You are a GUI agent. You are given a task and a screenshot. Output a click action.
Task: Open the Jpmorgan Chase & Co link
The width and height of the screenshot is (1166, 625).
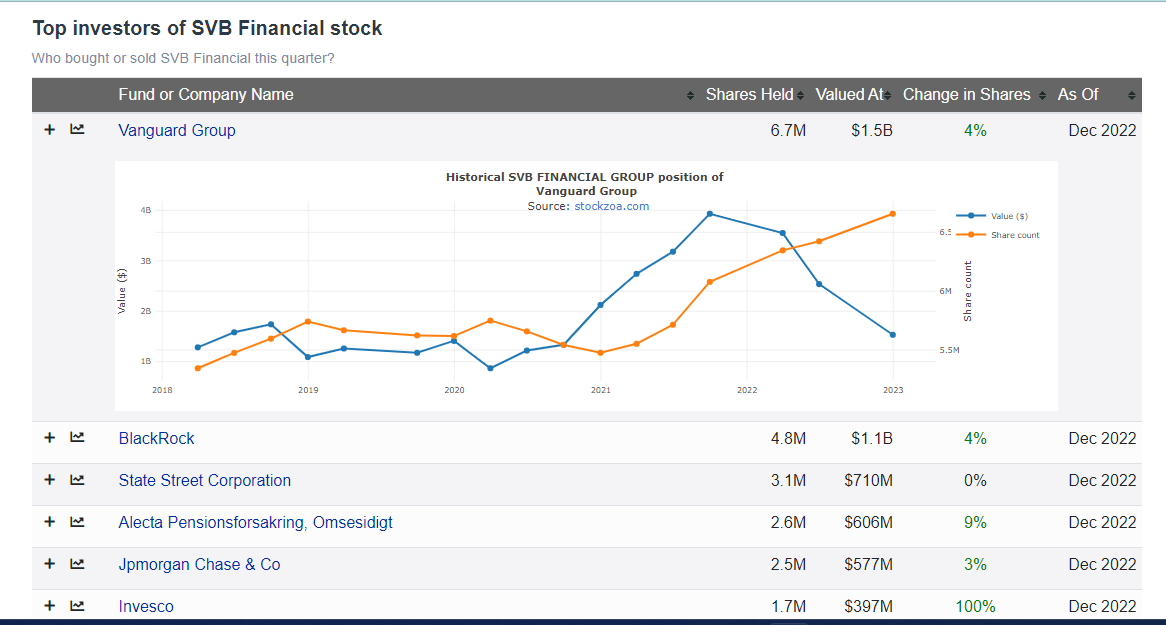click(199, 565)
